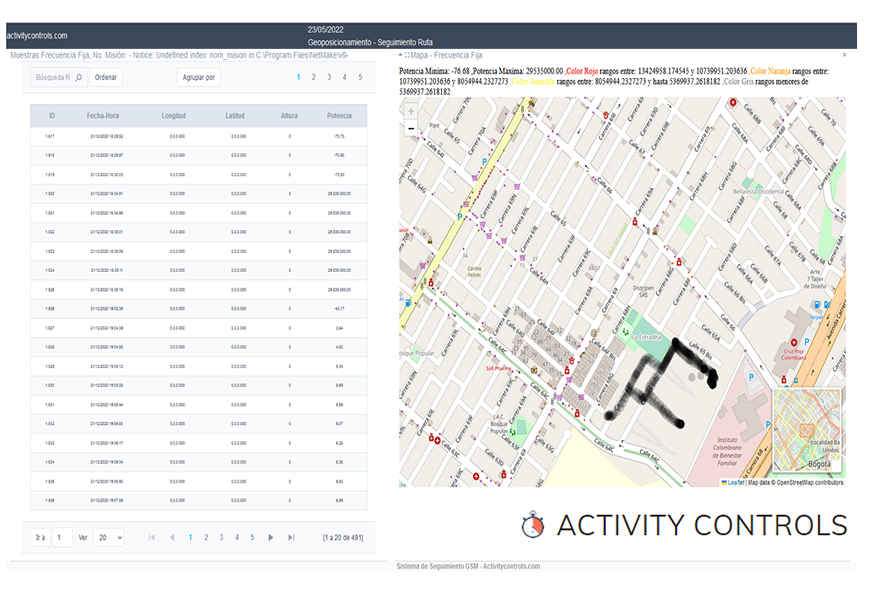Click the 'Color Rojo' legend text
The image size is (890, 597).
581,71
